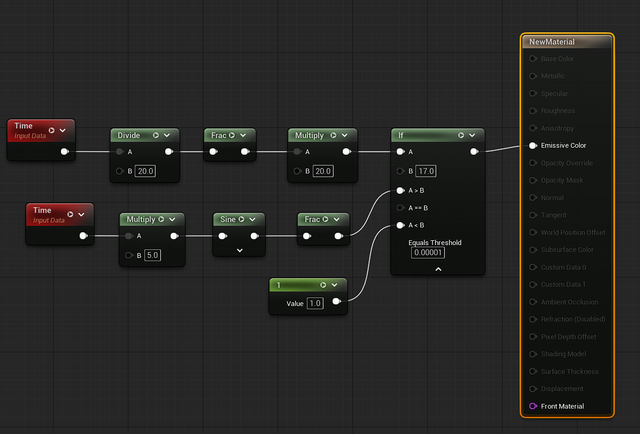Select Emissive Color pin on NewMaterial

click(x=533, y=145)
